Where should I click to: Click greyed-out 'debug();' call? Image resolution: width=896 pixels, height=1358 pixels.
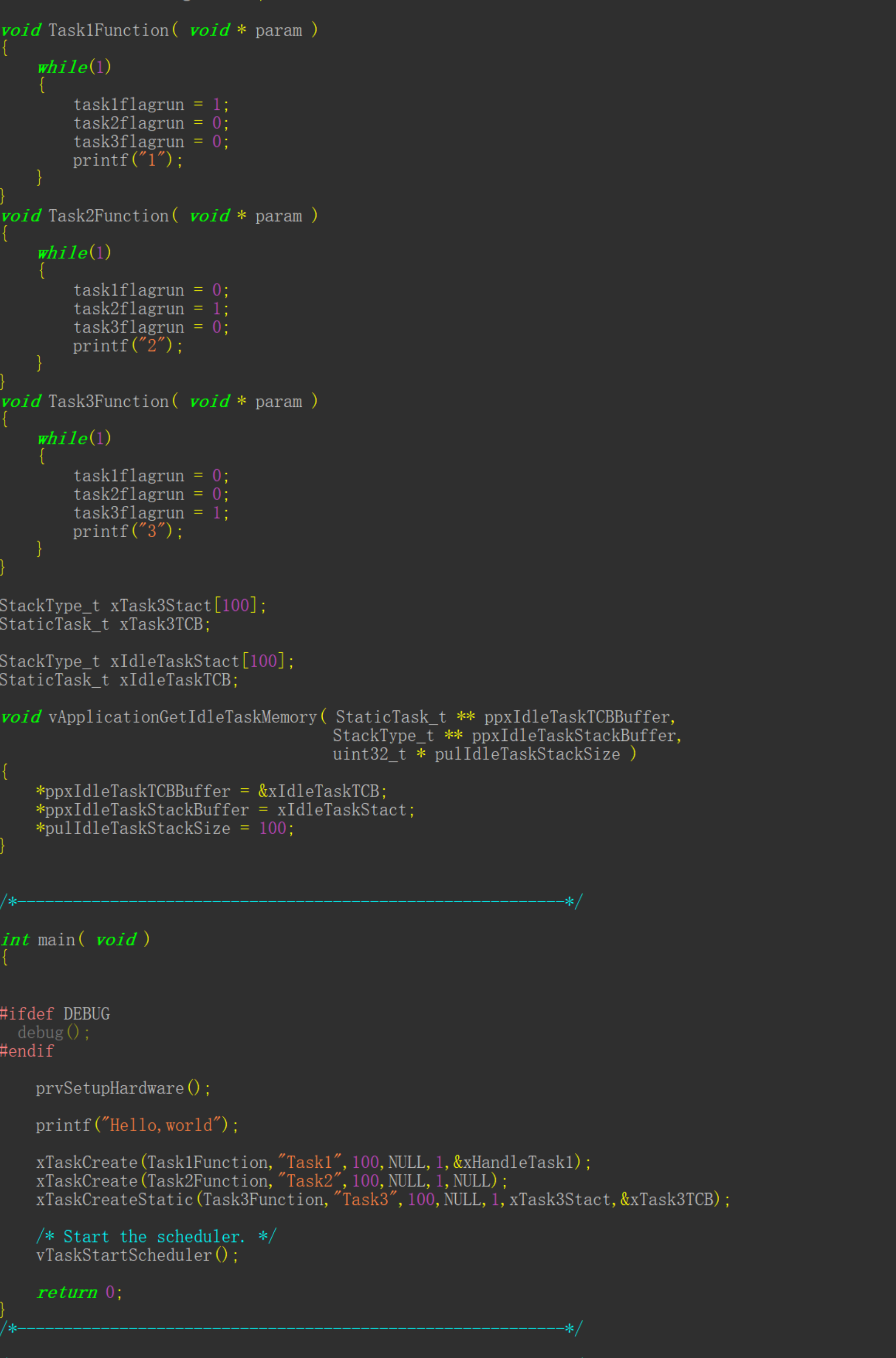coord(54,1032)
